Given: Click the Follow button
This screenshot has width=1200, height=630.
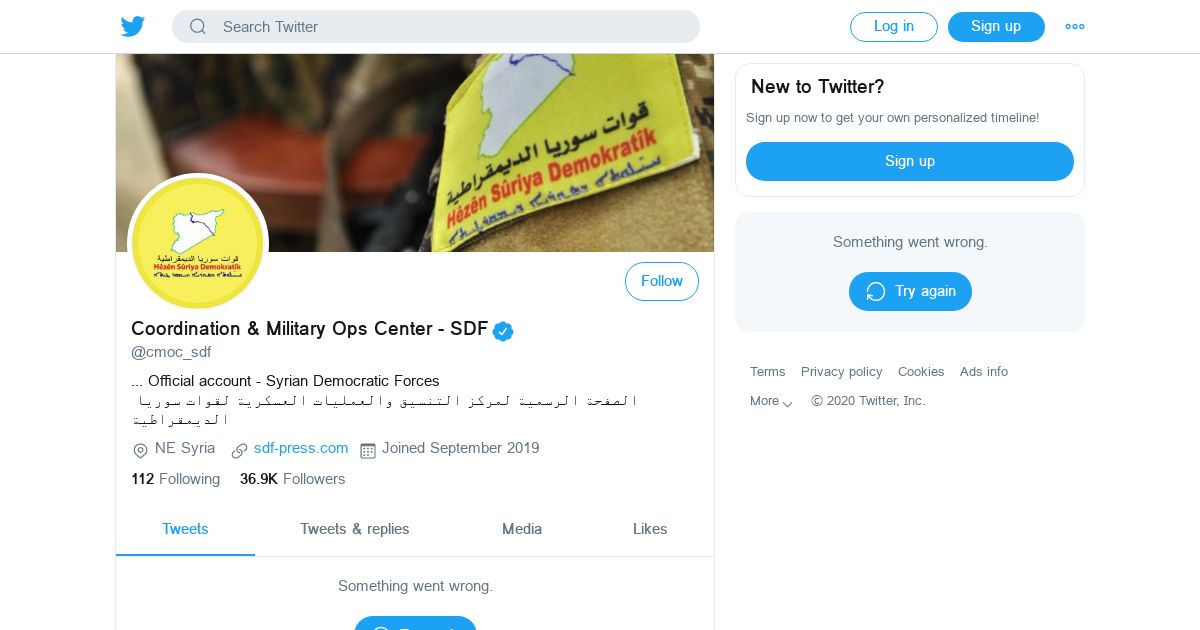Looking at the screenshot, I should tap(662, 282).
